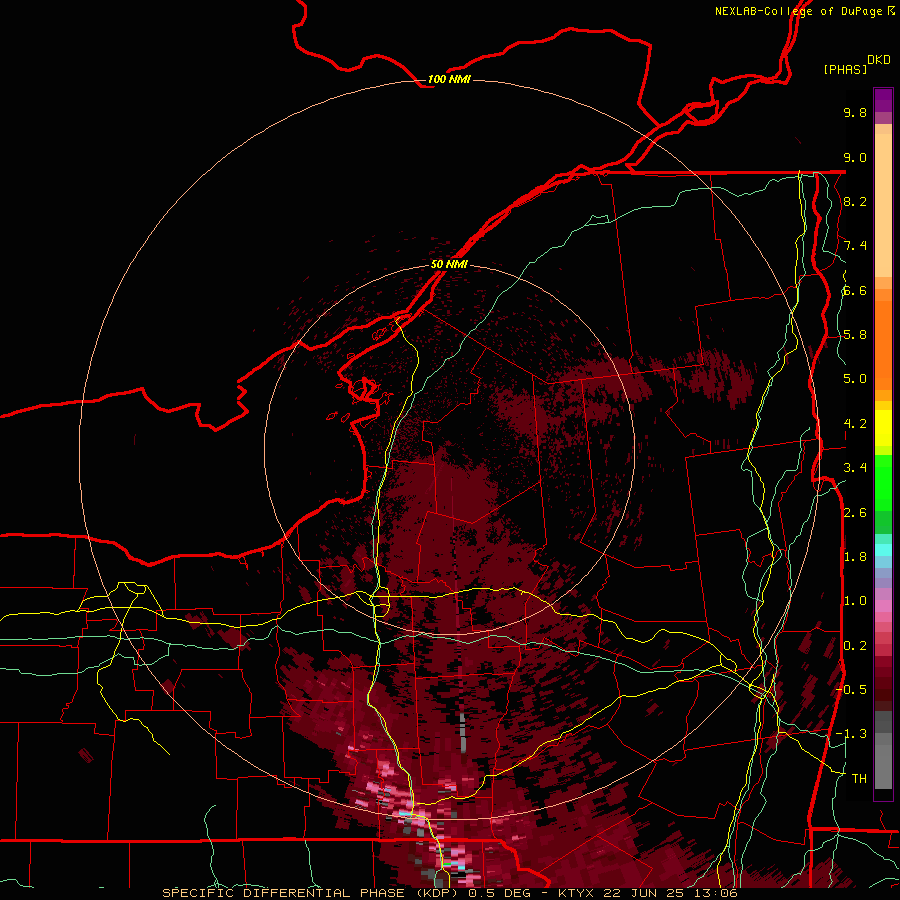
Task: Click the 50 NMI range ring label
Action: click(x=449, y=264)
